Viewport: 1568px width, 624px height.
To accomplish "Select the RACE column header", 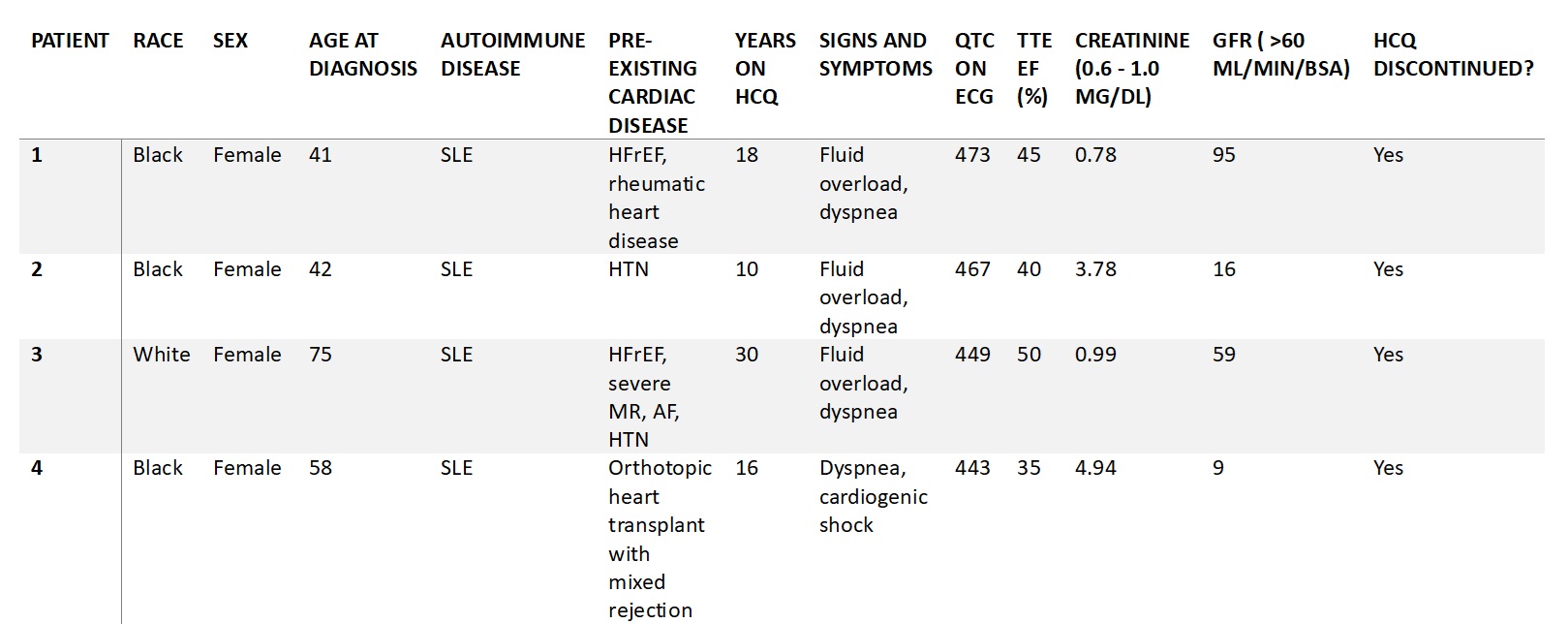I will (x=158, y=41).
